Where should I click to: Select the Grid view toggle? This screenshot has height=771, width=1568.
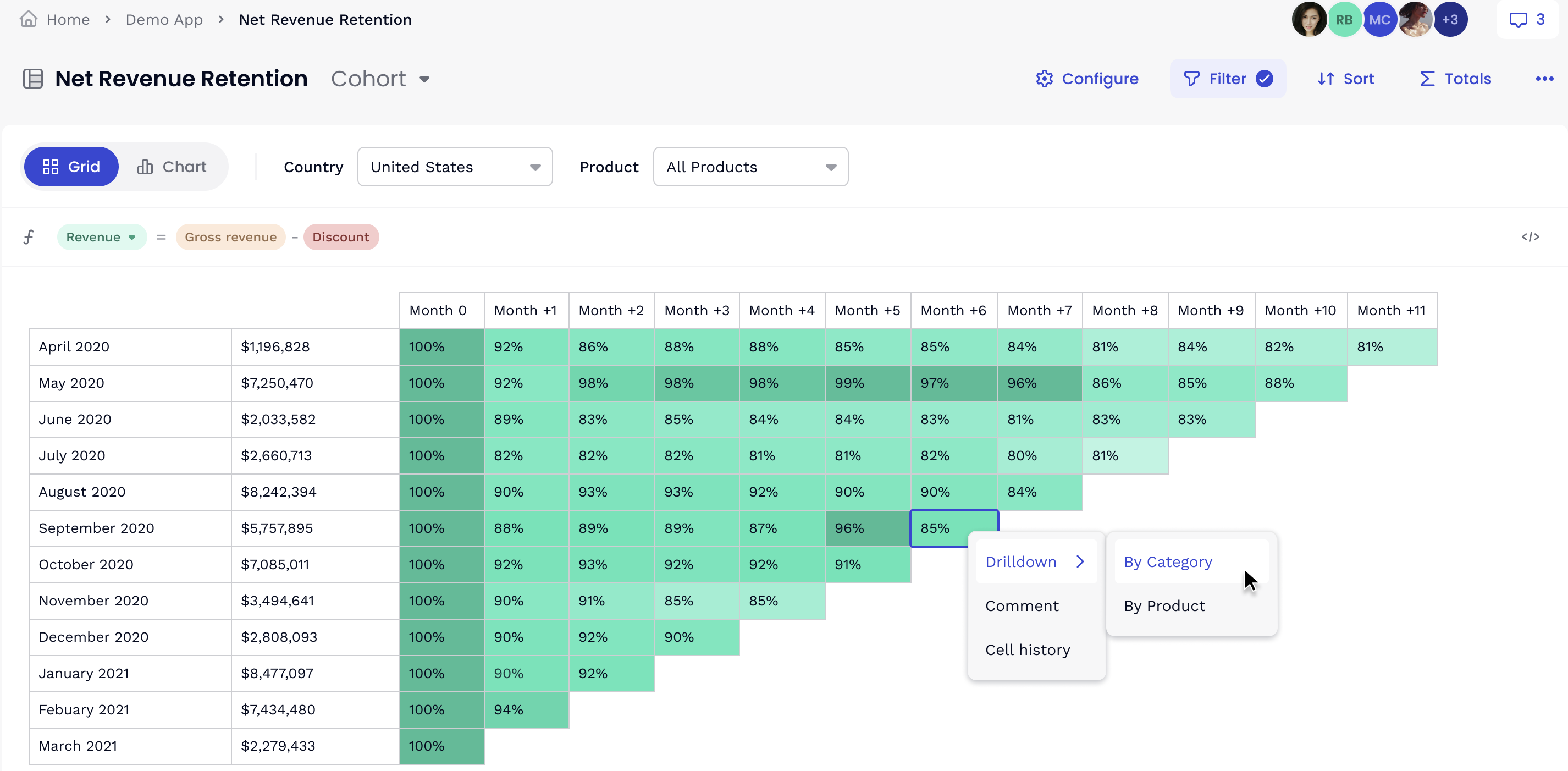[x=71, y=167]
